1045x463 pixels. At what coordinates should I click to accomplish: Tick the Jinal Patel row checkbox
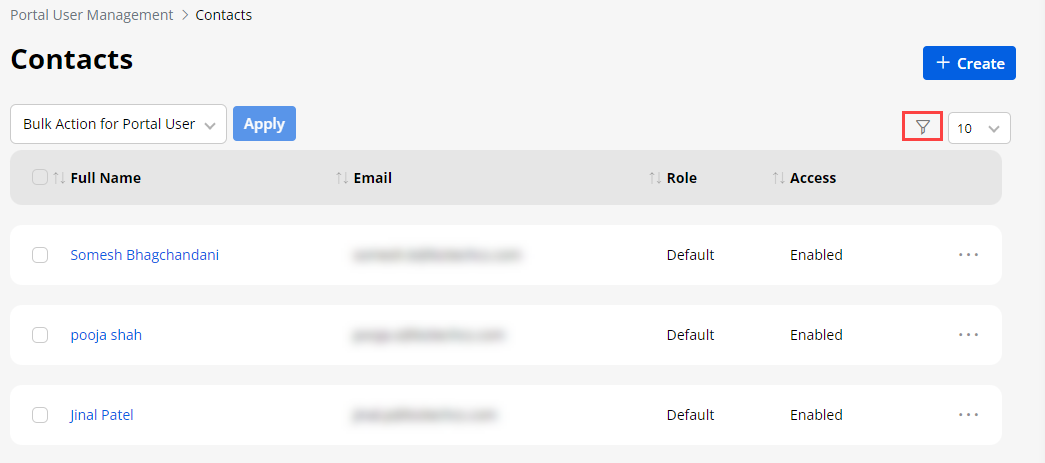40,415
